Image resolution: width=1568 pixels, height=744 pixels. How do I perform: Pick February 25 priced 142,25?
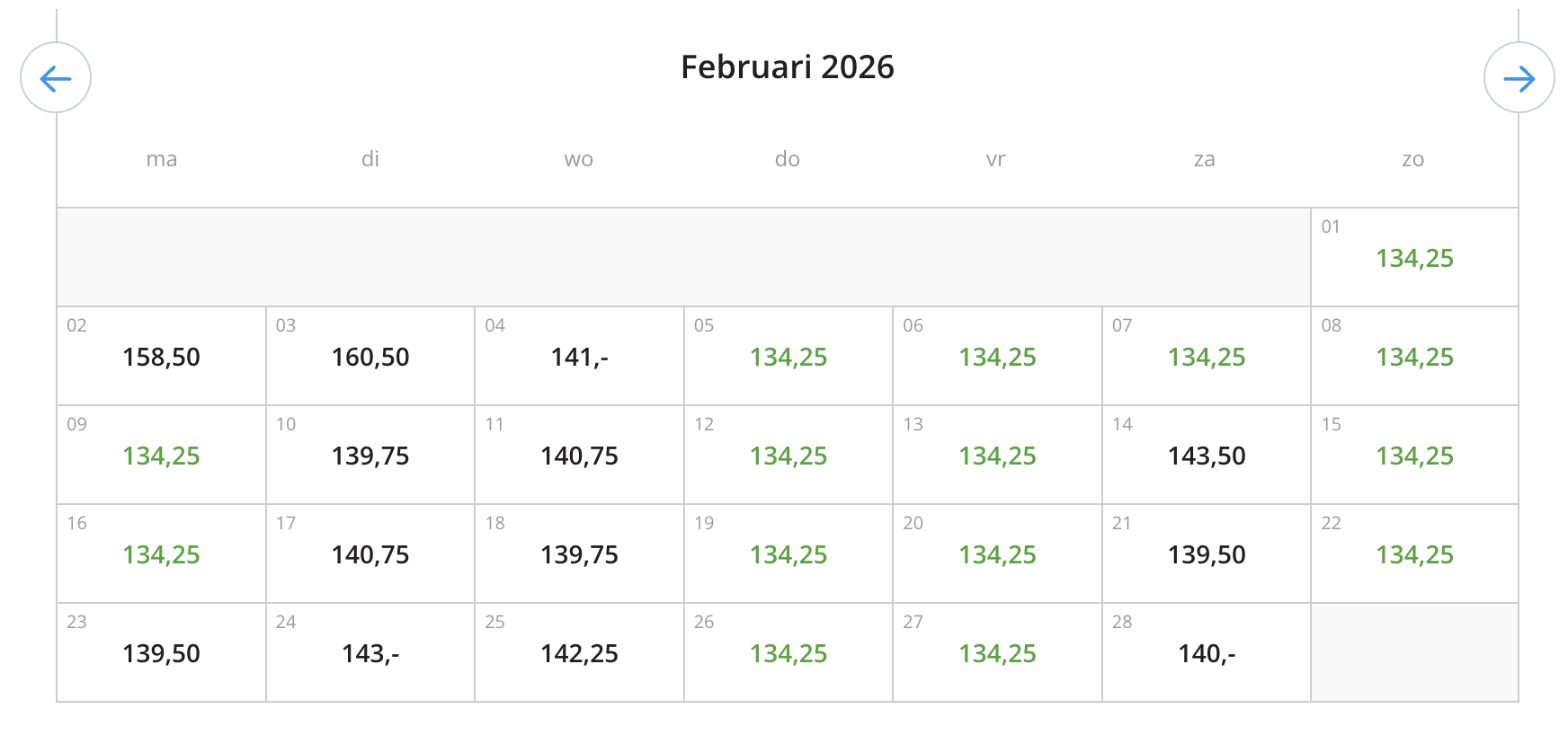[579, 653]
